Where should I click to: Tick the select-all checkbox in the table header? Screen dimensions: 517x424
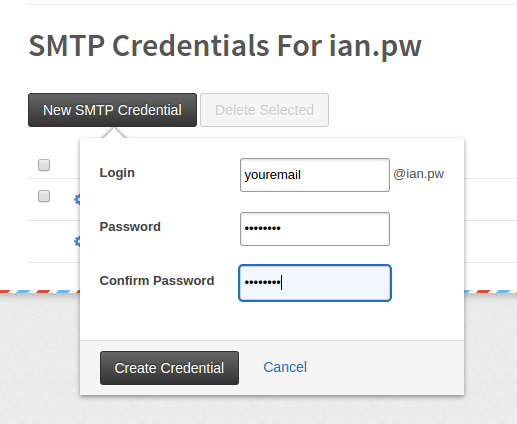[44, 165]
